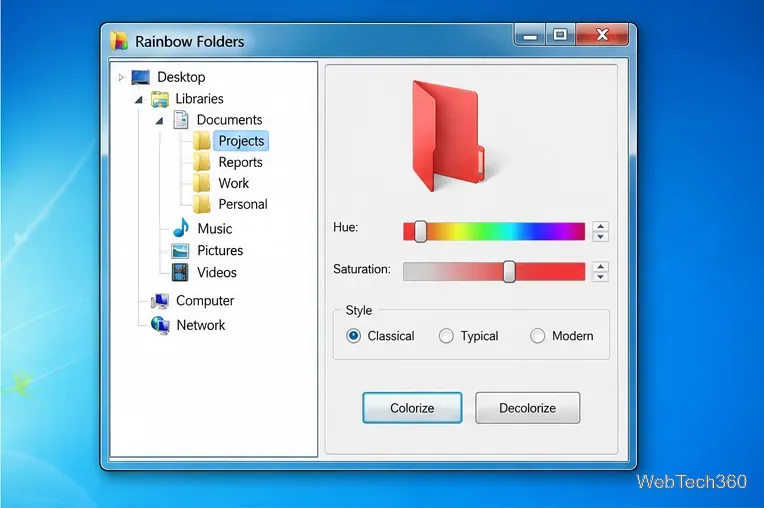The width and height of the screenshot is (764, 508).
Task: Click the Pictures library icon
Action: click(180, 251)
